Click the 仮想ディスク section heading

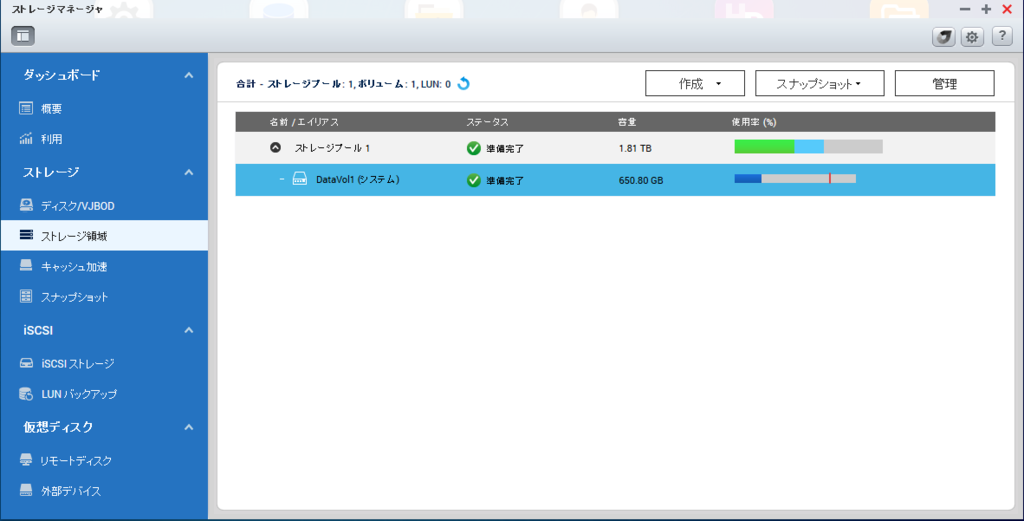[58, 427]
